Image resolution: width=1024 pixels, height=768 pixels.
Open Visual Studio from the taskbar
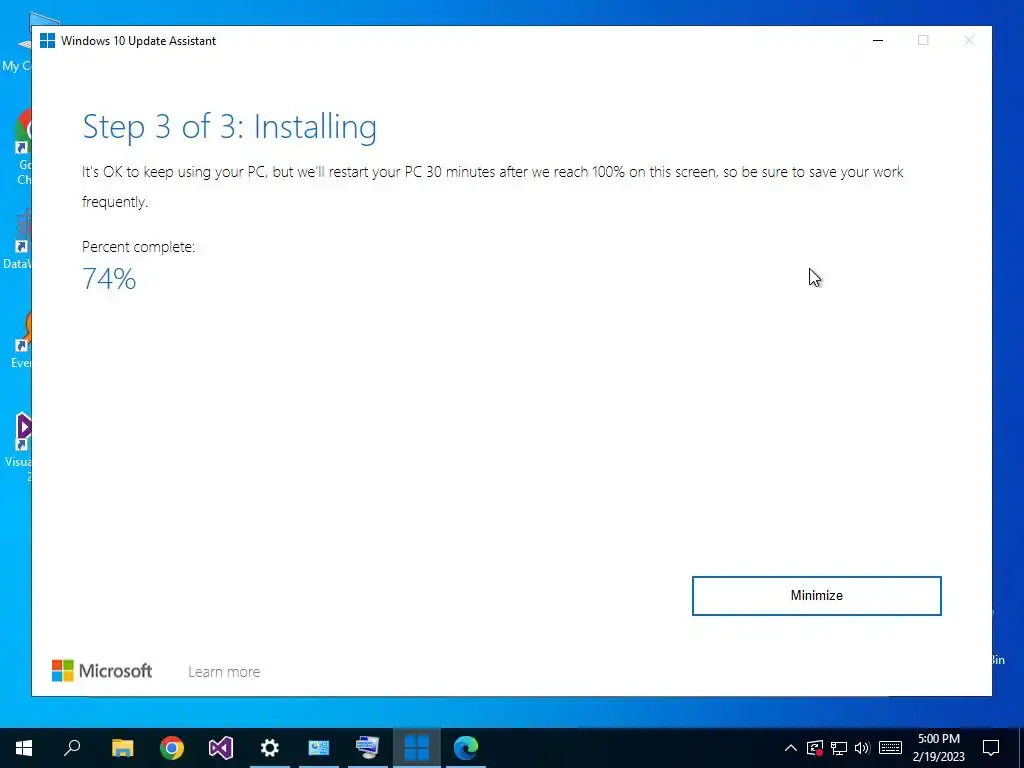click(x=221, y=748)
